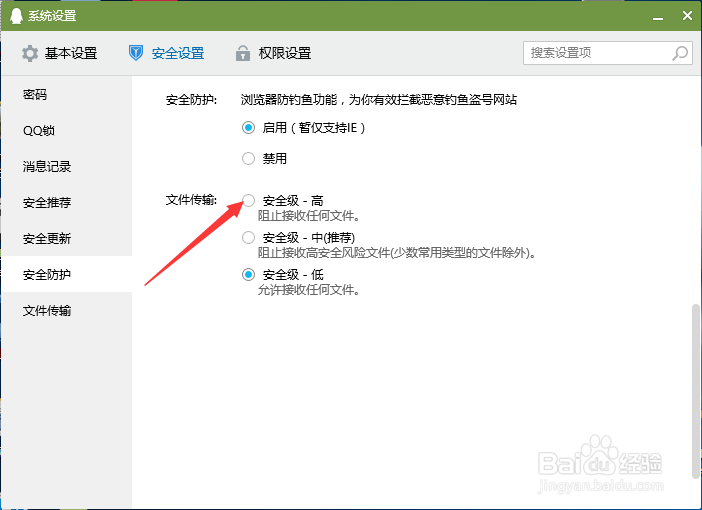Click the vertical scrollbar thumb
The image size is (702, 510).
[695, 392]
